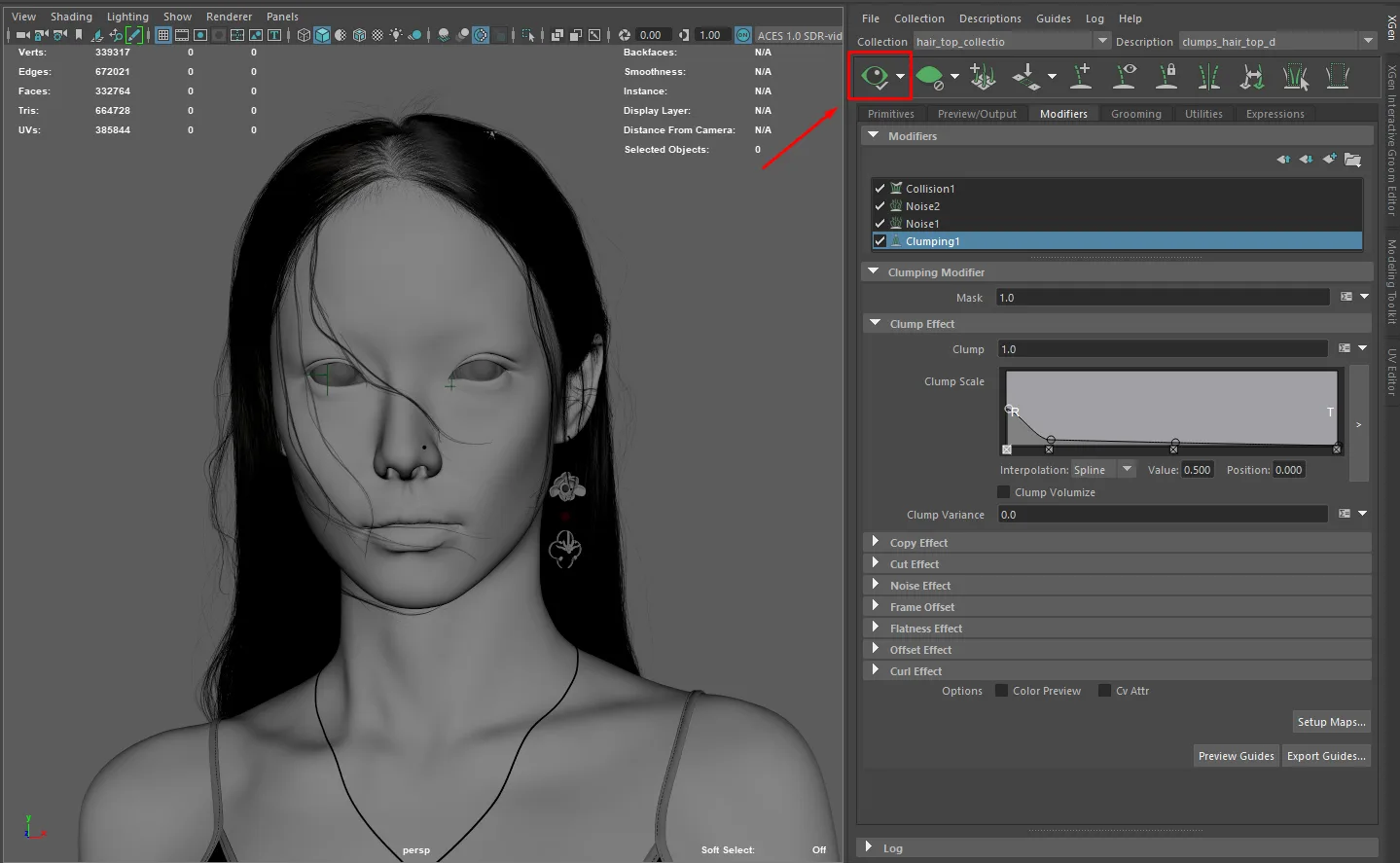Click the Clump Variance input field

tap(1163, 515)
